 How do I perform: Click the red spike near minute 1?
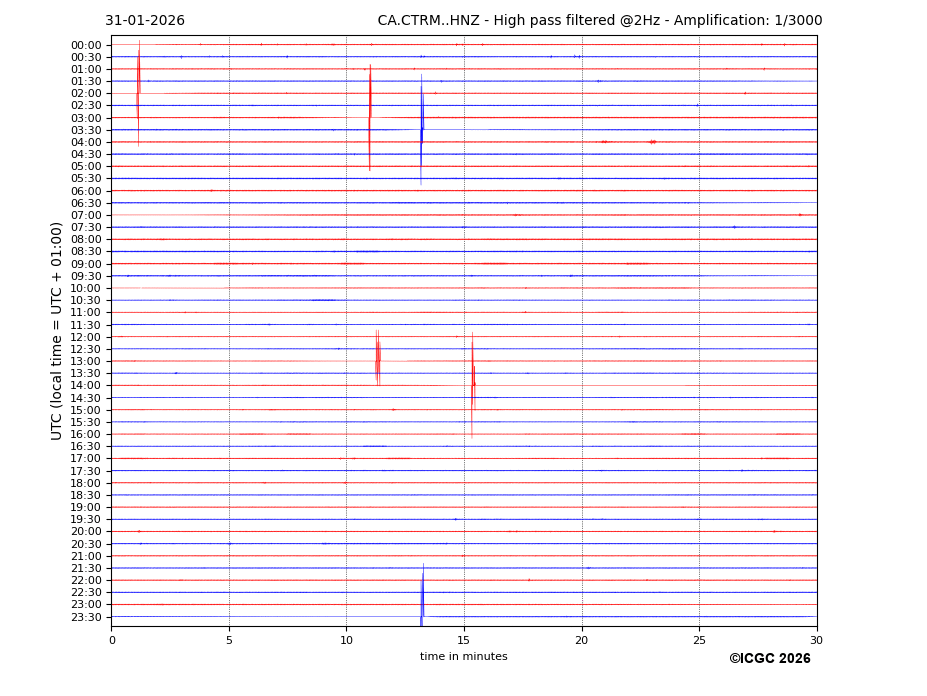(138, 93)
